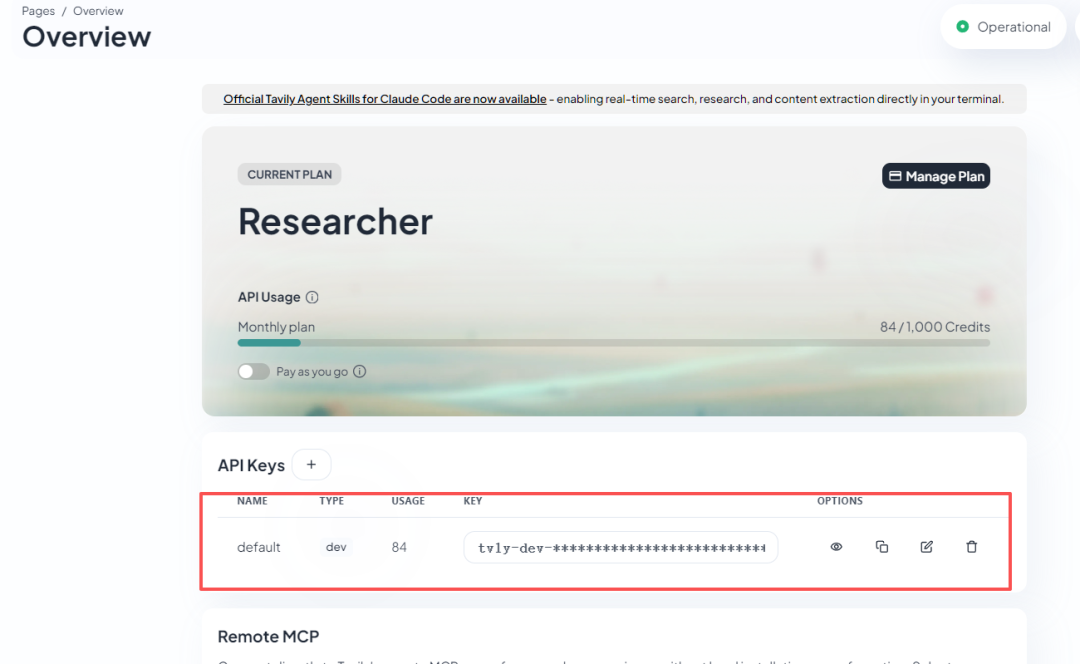Click the usage value 84 in the table
This screenshot has height=664, width=1080.
tap(399, 548)
